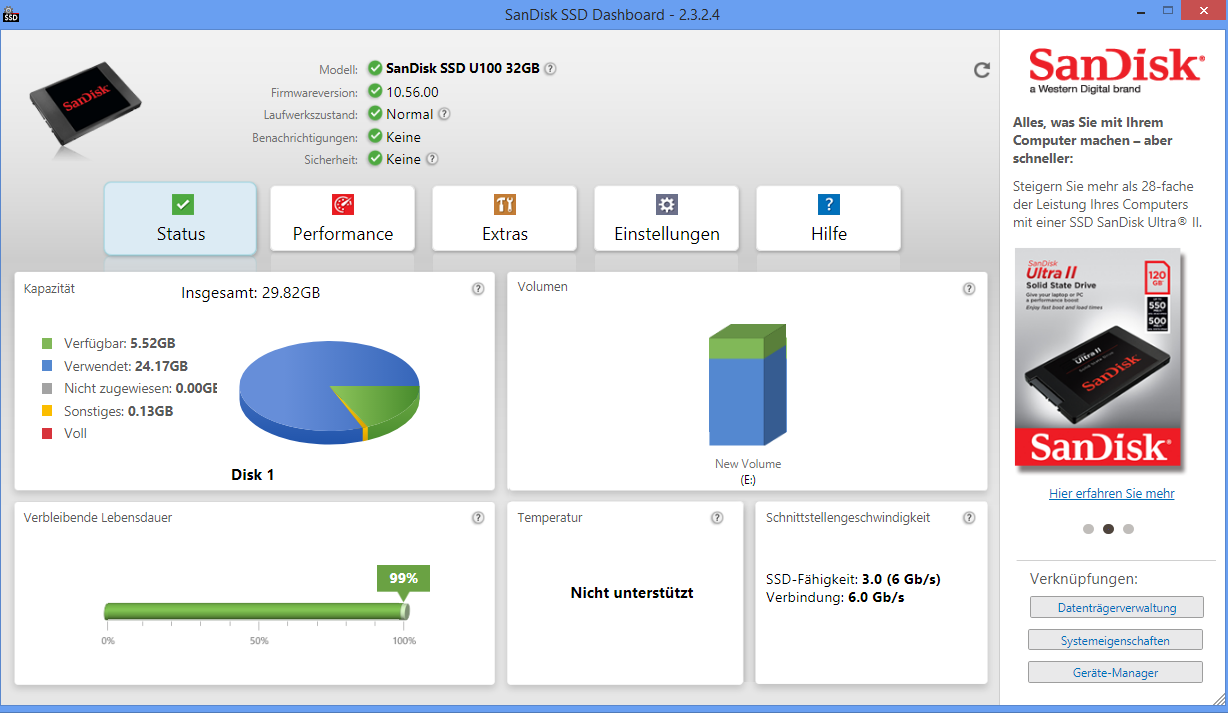
Task: Open help icon next to Sicherheit Keine
Action: pos(432,159)
